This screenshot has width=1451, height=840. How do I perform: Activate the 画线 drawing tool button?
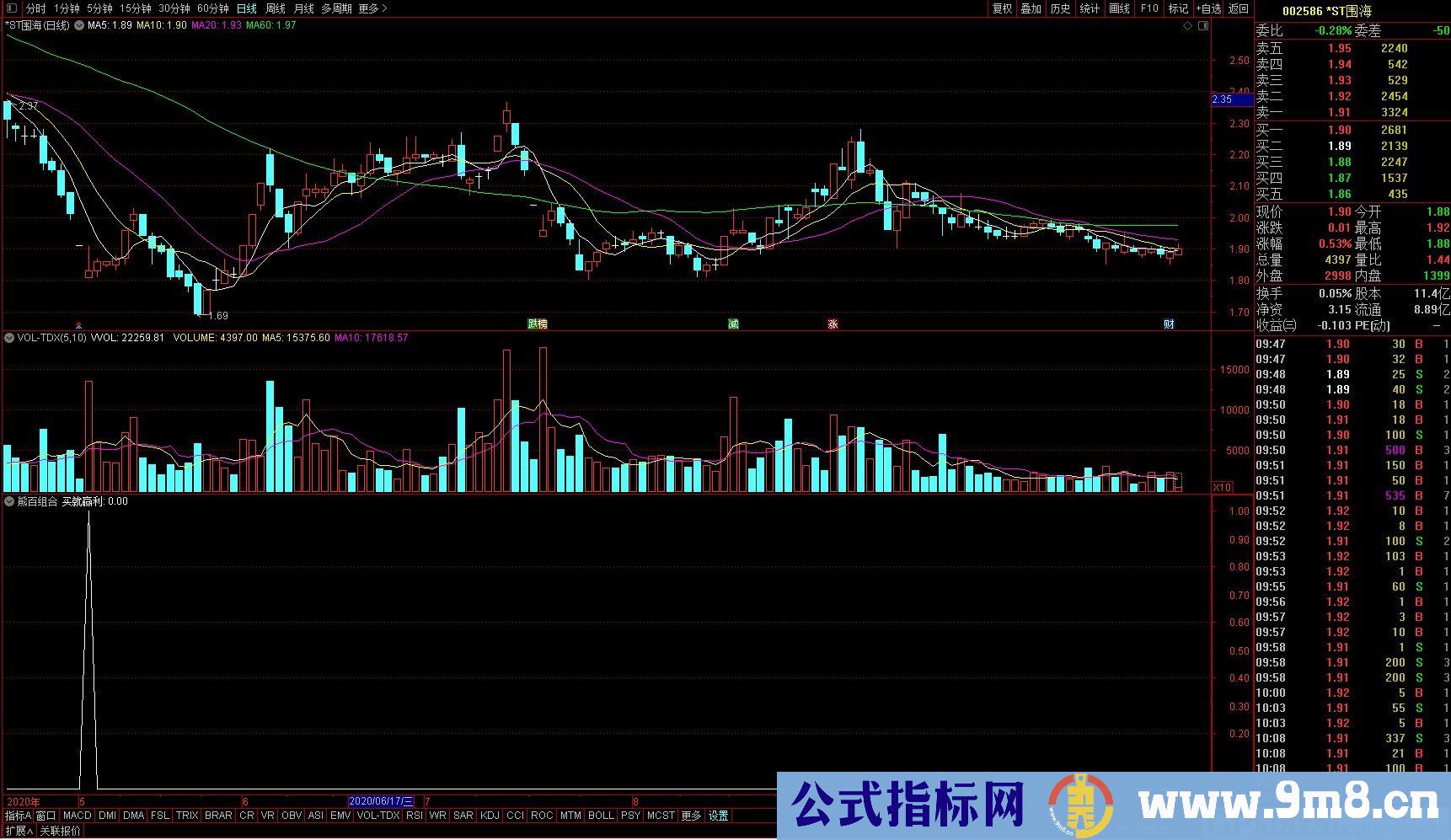pos(1120,8)
